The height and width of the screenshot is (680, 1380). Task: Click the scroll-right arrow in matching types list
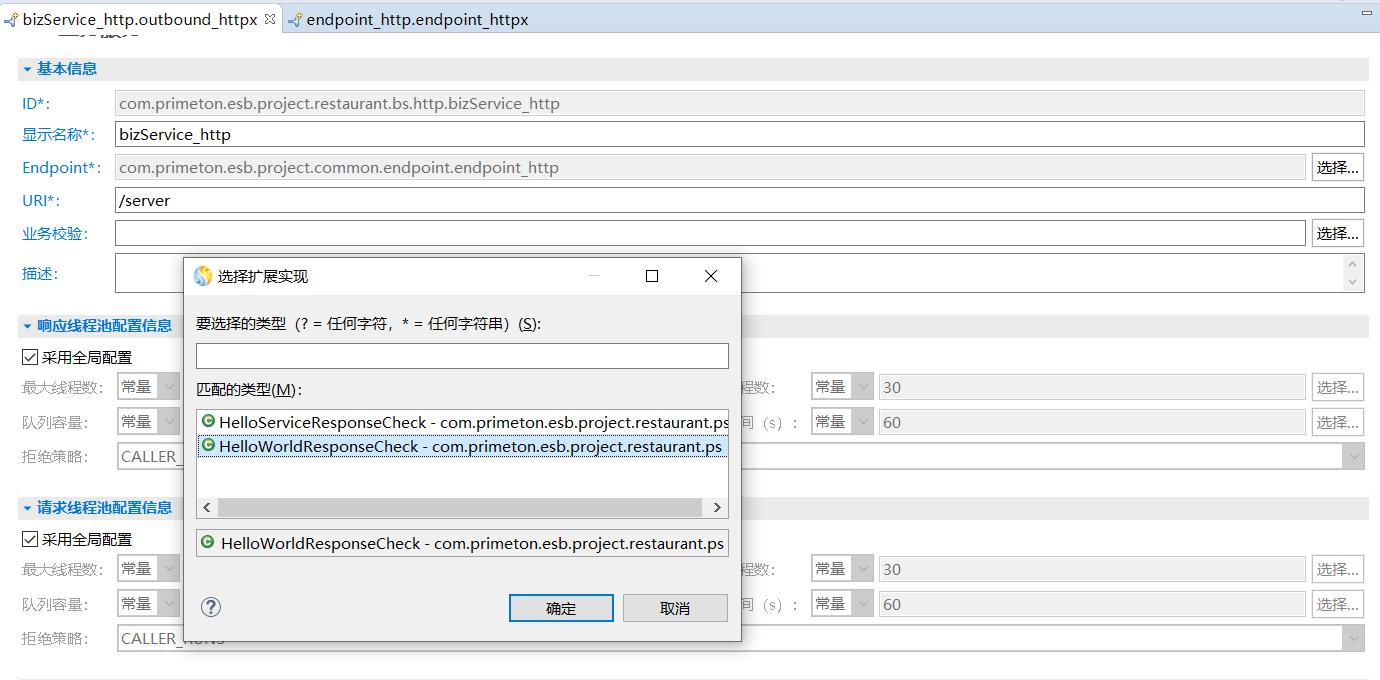(717, 508)
